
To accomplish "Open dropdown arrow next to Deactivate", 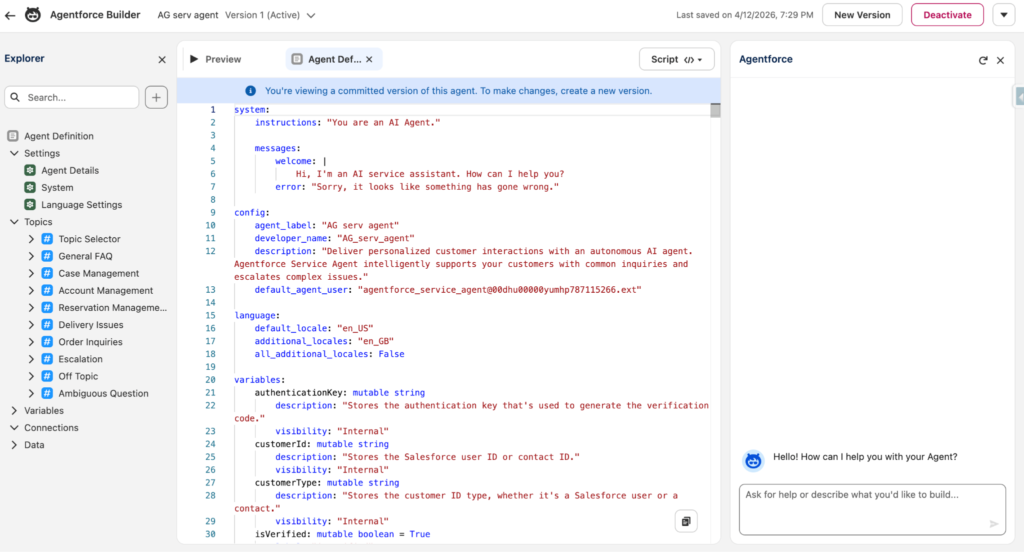I will click(x=1003, y=15).
